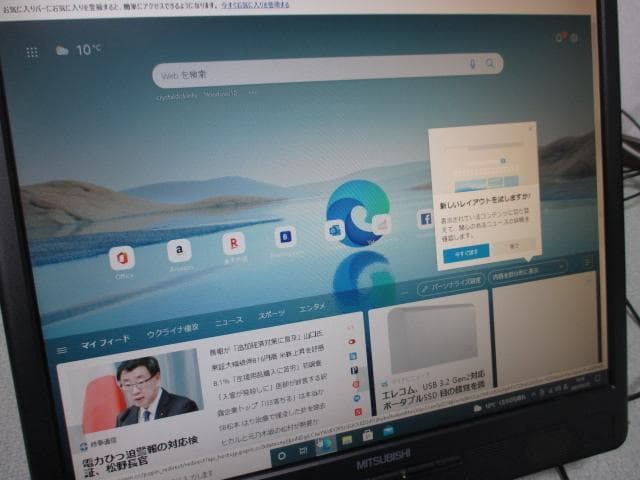
Task: Open Task View in the taskbar
Action: 303,451
